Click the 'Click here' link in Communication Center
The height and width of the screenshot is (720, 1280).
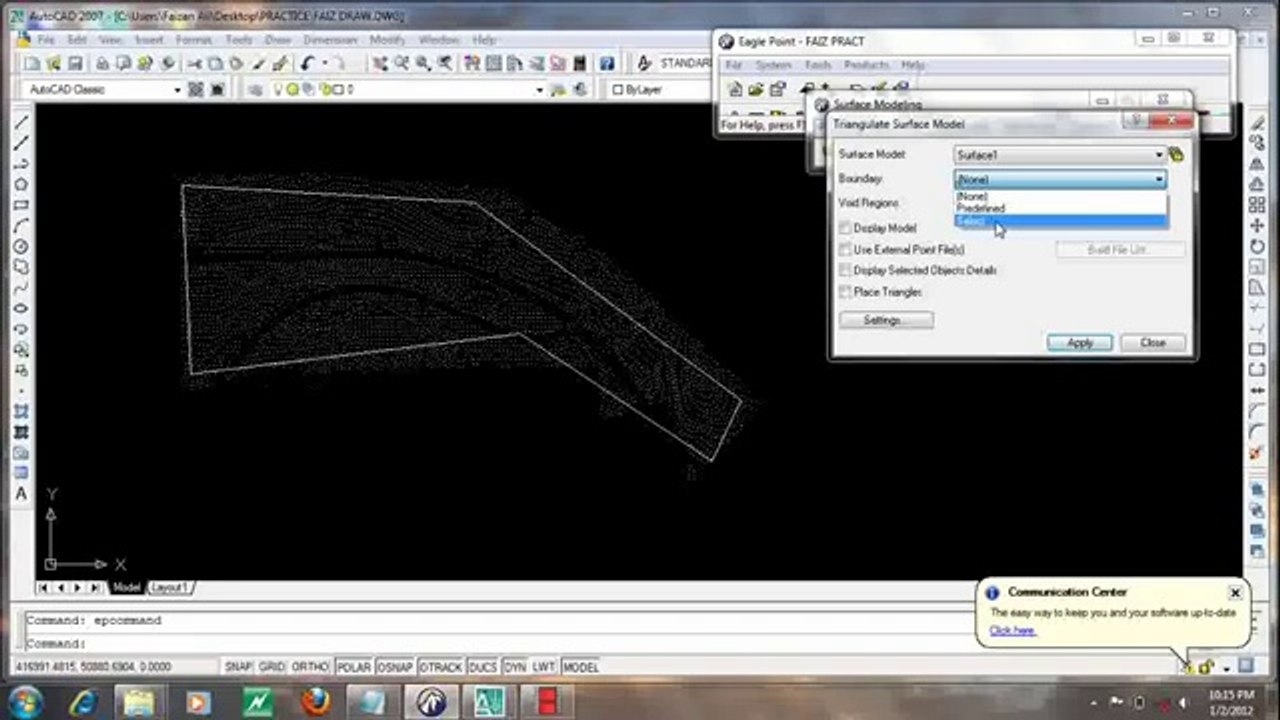click(1012, 630)
